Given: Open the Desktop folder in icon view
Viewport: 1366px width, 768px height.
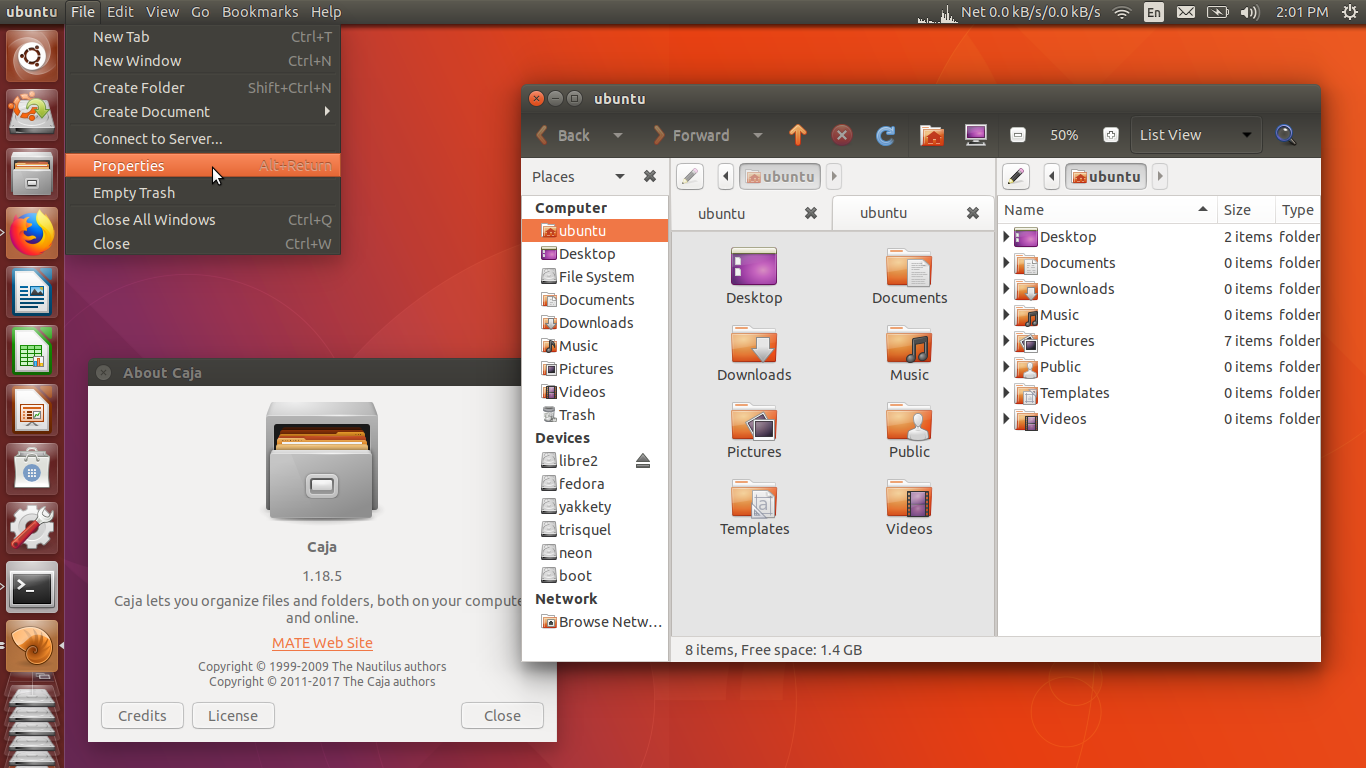Looking at the screenshot, I should pos(754,276).
